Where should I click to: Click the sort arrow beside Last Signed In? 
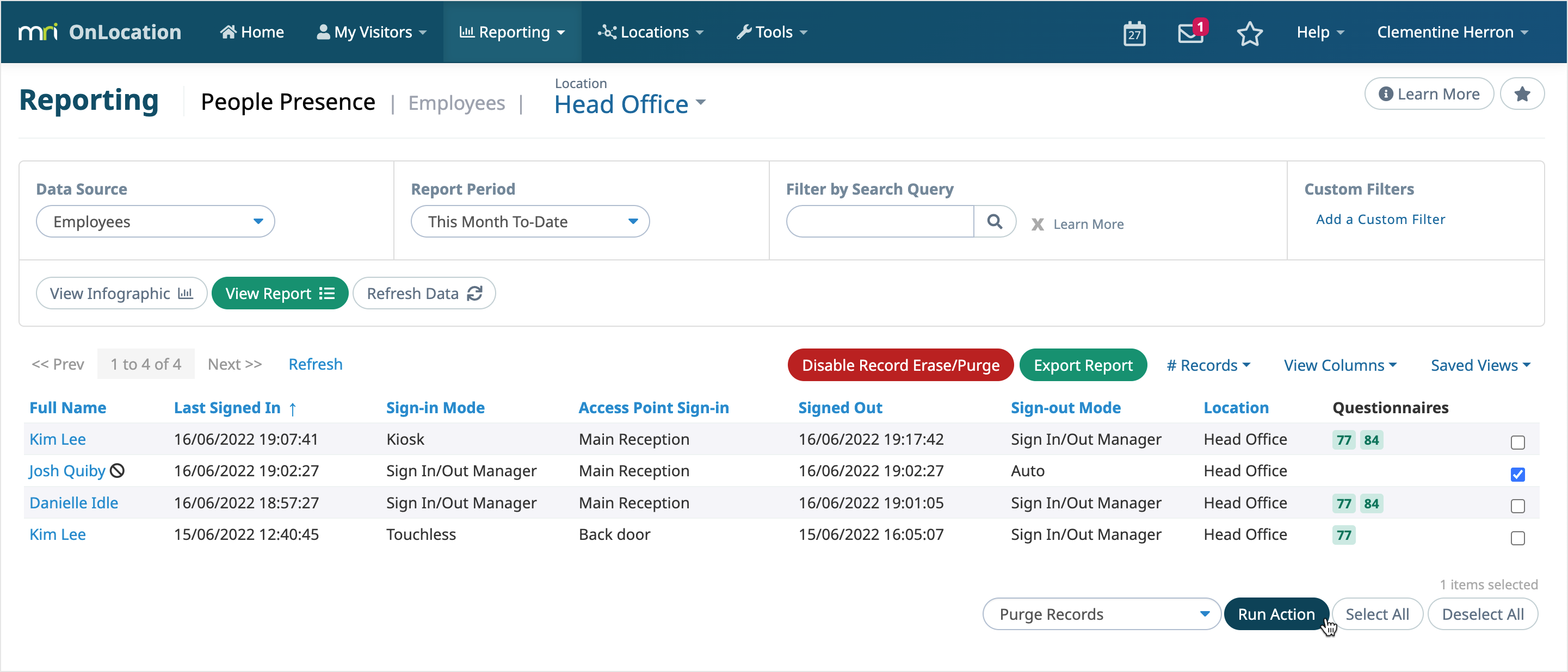point(293,408)
